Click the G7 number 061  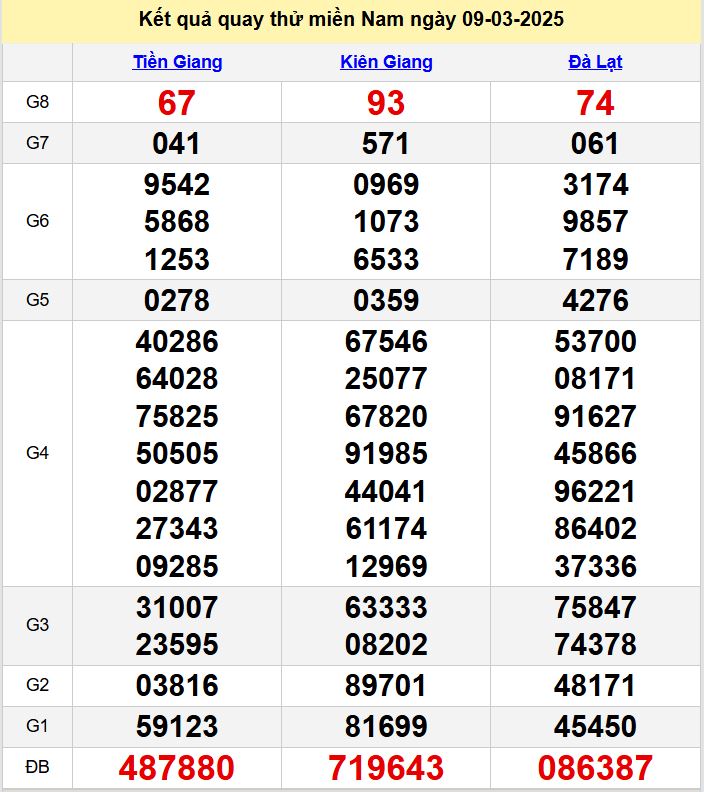(595, 143)
